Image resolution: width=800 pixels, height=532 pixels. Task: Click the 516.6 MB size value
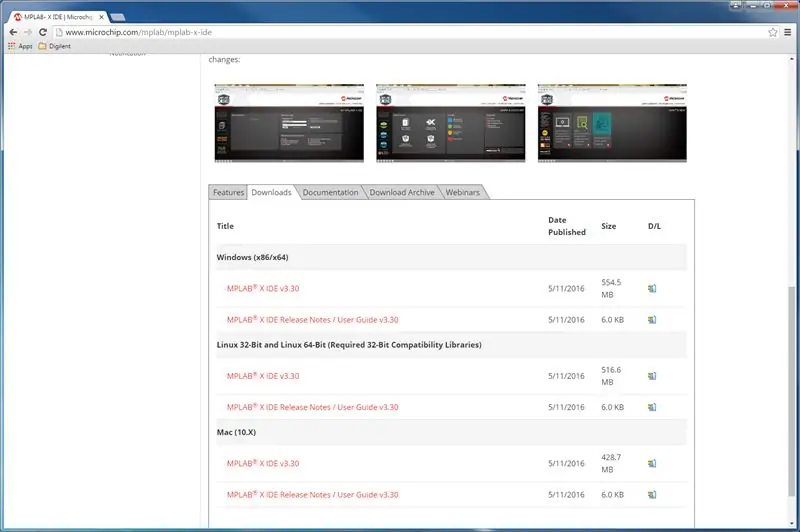[x=611, y=376]
